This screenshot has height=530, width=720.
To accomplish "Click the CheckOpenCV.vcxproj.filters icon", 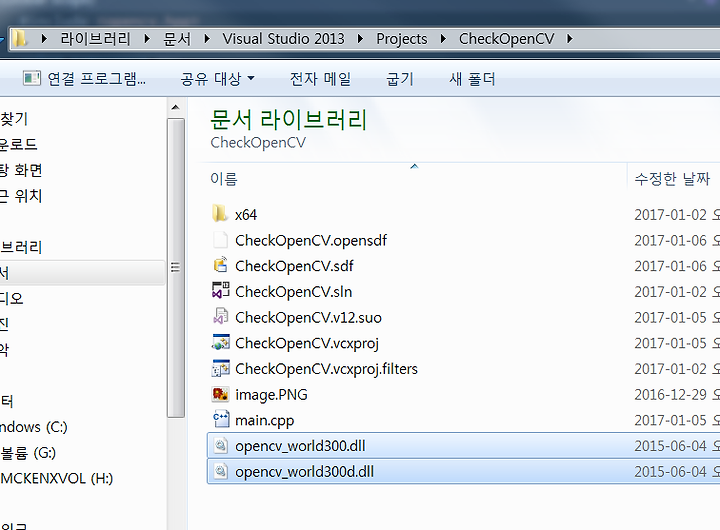I will [x=220, y=368].
